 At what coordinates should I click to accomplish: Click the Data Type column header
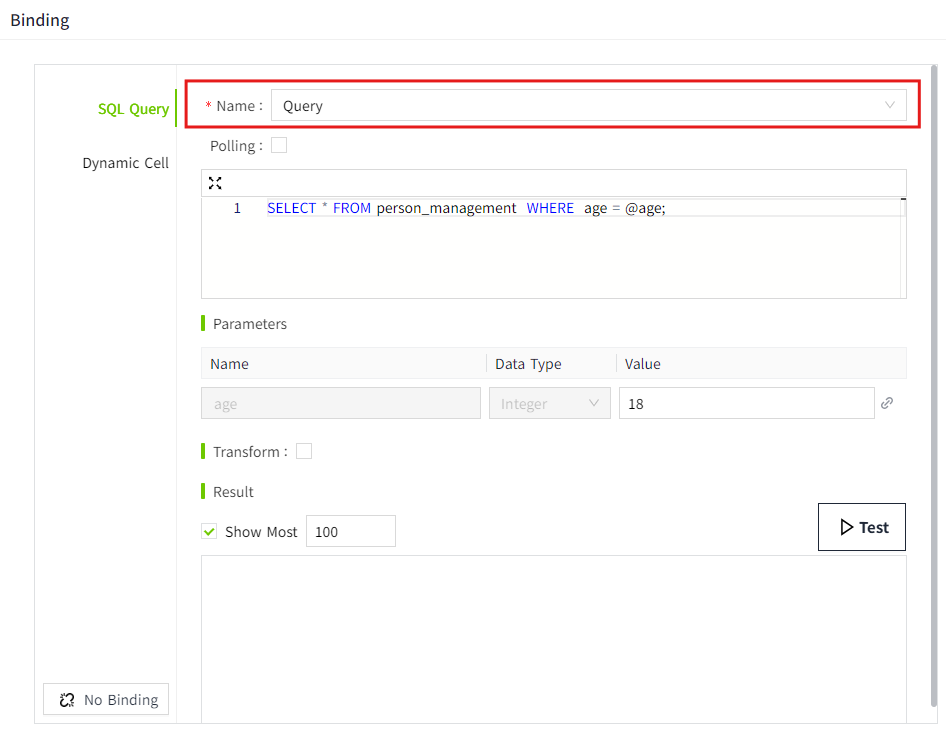(528, 364)
